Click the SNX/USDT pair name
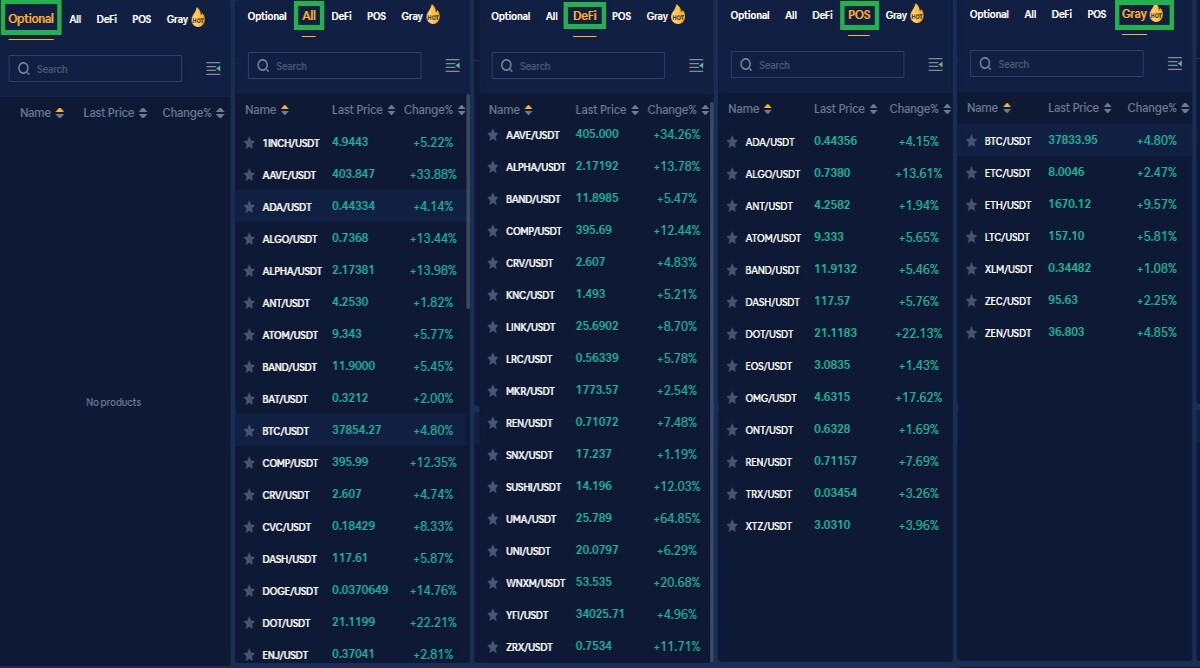This screenshot has width=1200, height=668. [x=529, y=455]
